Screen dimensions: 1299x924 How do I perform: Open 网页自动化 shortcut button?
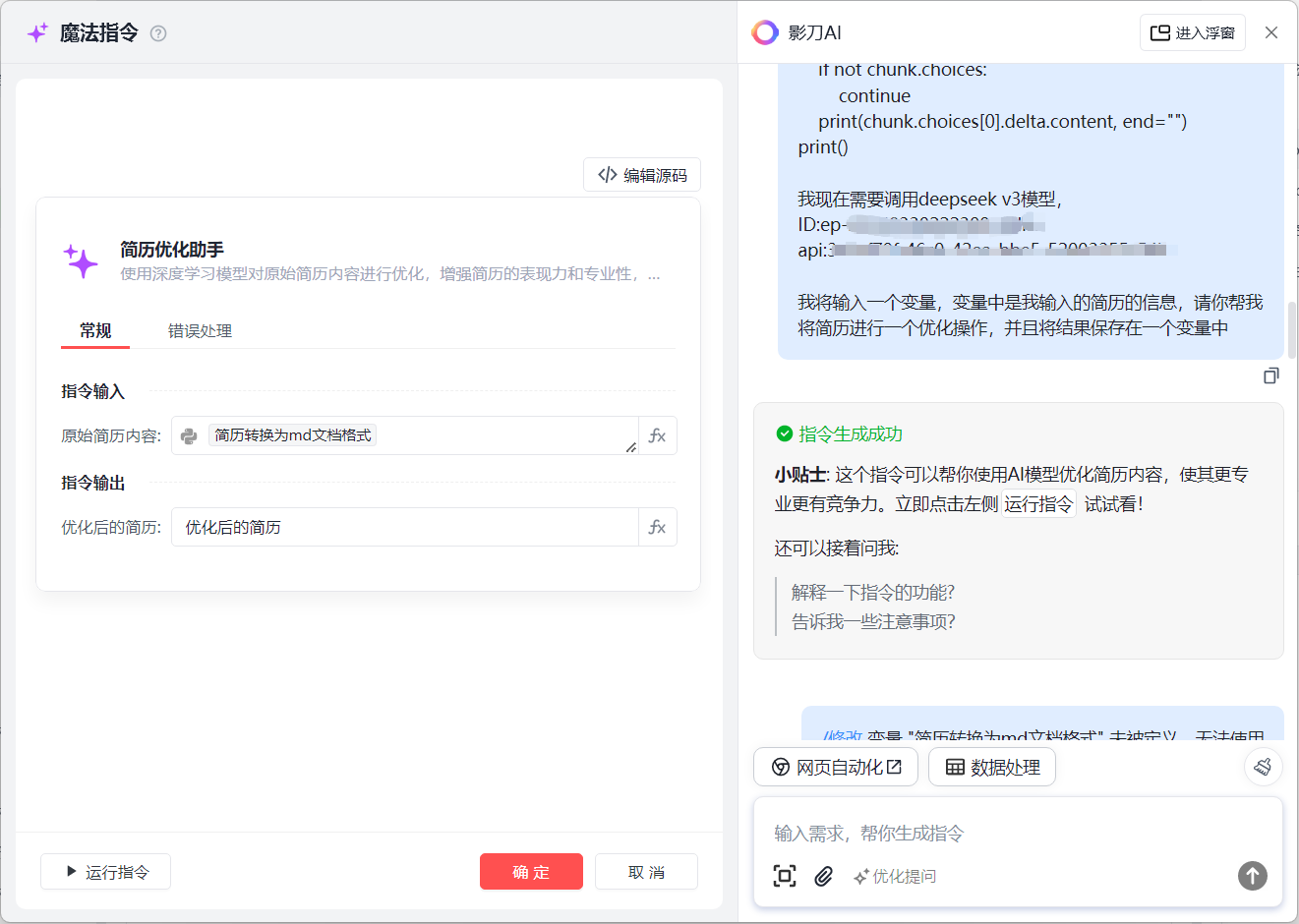tap(836, 767)
